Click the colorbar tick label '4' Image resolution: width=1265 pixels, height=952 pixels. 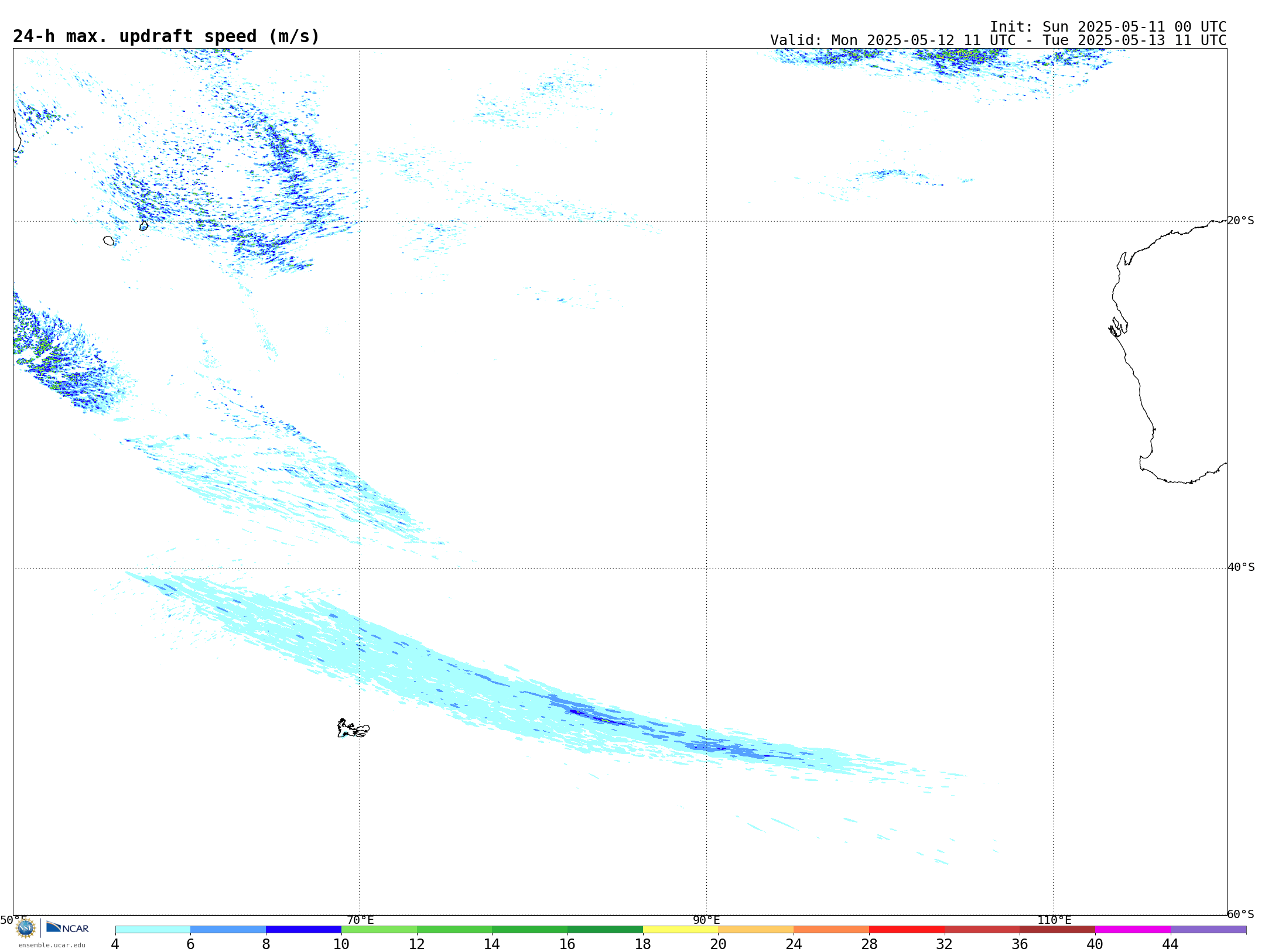click(x=115, y=944)
